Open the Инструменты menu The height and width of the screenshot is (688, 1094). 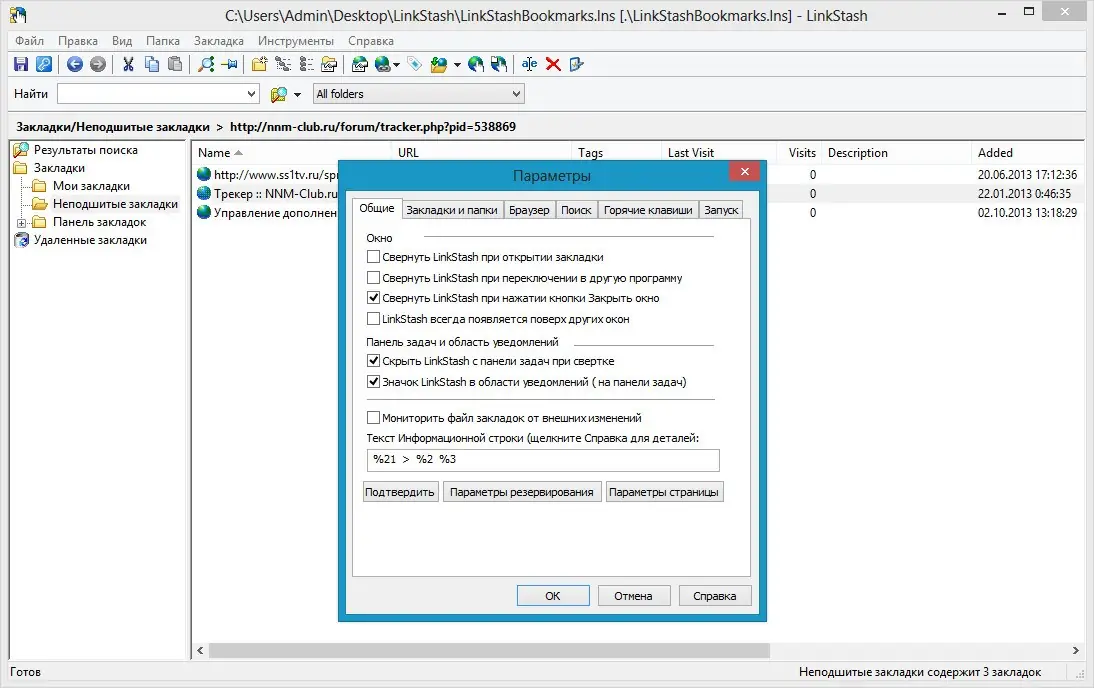pyautogui.click(x=296, y=41)
